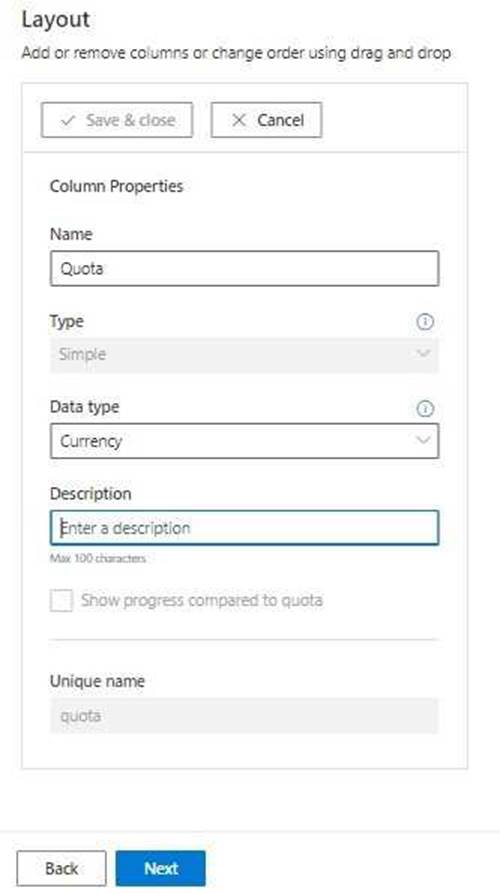Proceed with the blue Next button
The image size is (500, 894).
click(161, 868)
